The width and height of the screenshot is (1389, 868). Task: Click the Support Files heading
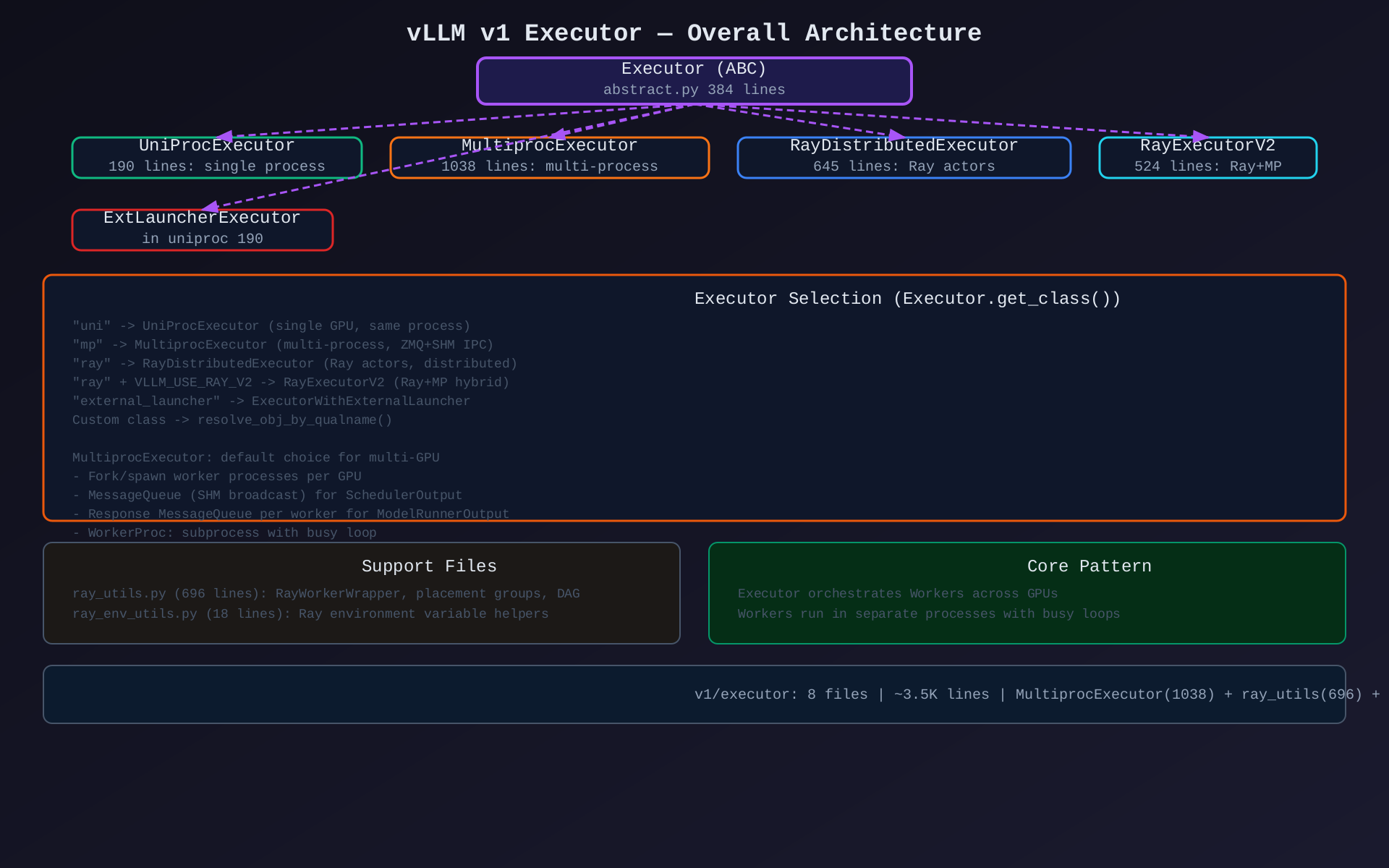429,566
